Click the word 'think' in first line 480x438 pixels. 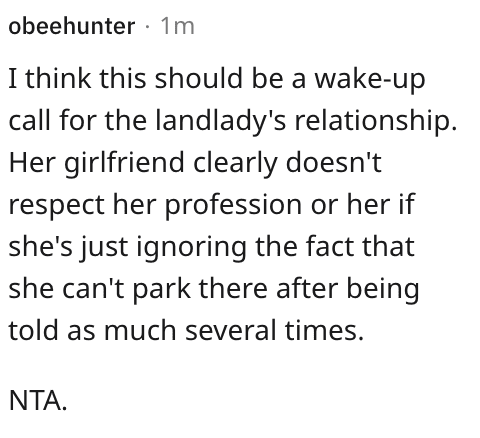[58, 78]
